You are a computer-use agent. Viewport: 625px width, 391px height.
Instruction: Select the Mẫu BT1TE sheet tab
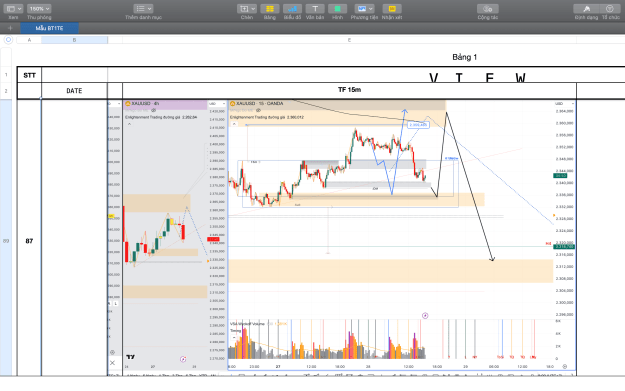click(49, 28)
